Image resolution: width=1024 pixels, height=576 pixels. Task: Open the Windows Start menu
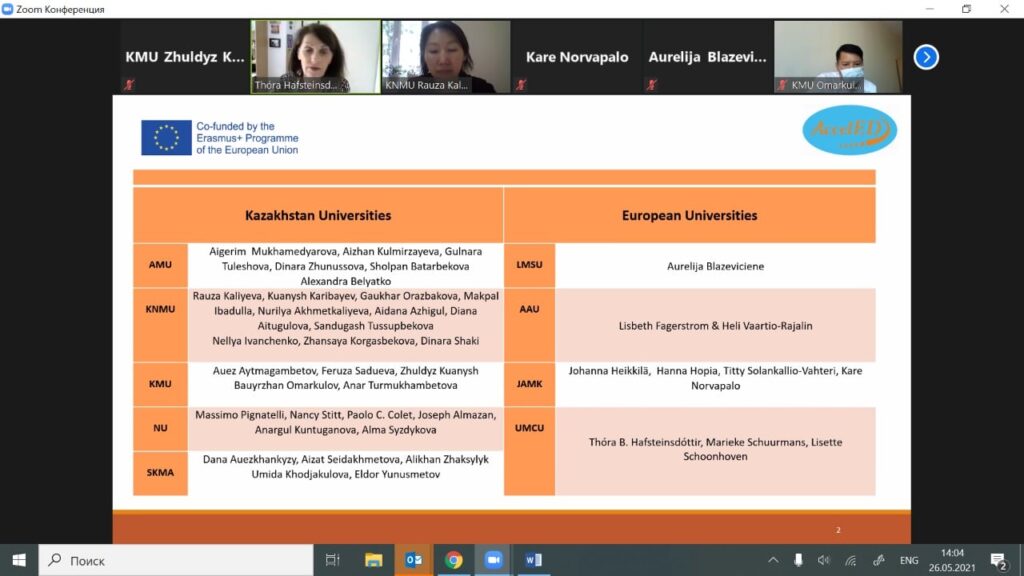tap(18, 560)
